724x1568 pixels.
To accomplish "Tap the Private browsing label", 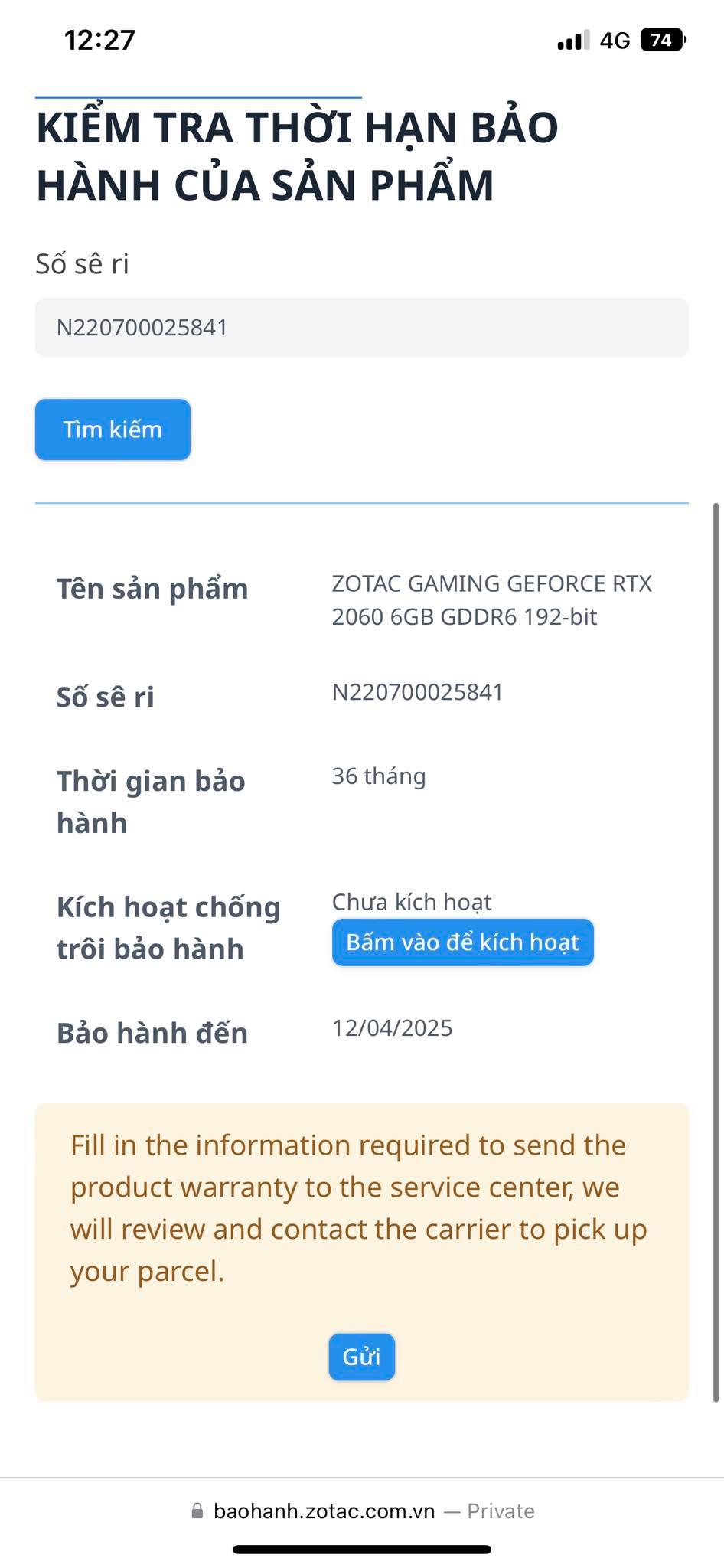I will click(x=501, y=1511).
